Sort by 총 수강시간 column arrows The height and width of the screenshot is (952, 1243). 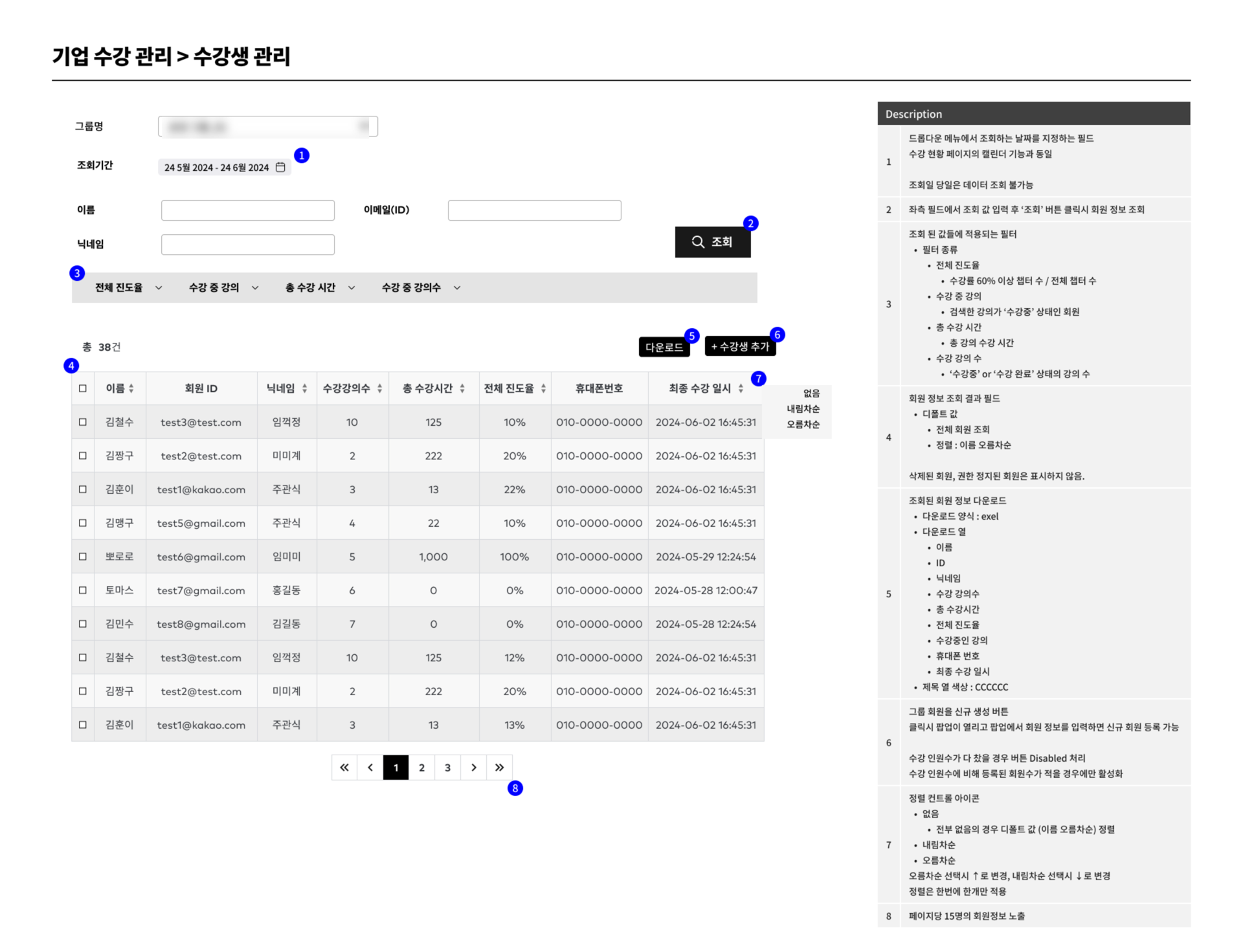462,388
